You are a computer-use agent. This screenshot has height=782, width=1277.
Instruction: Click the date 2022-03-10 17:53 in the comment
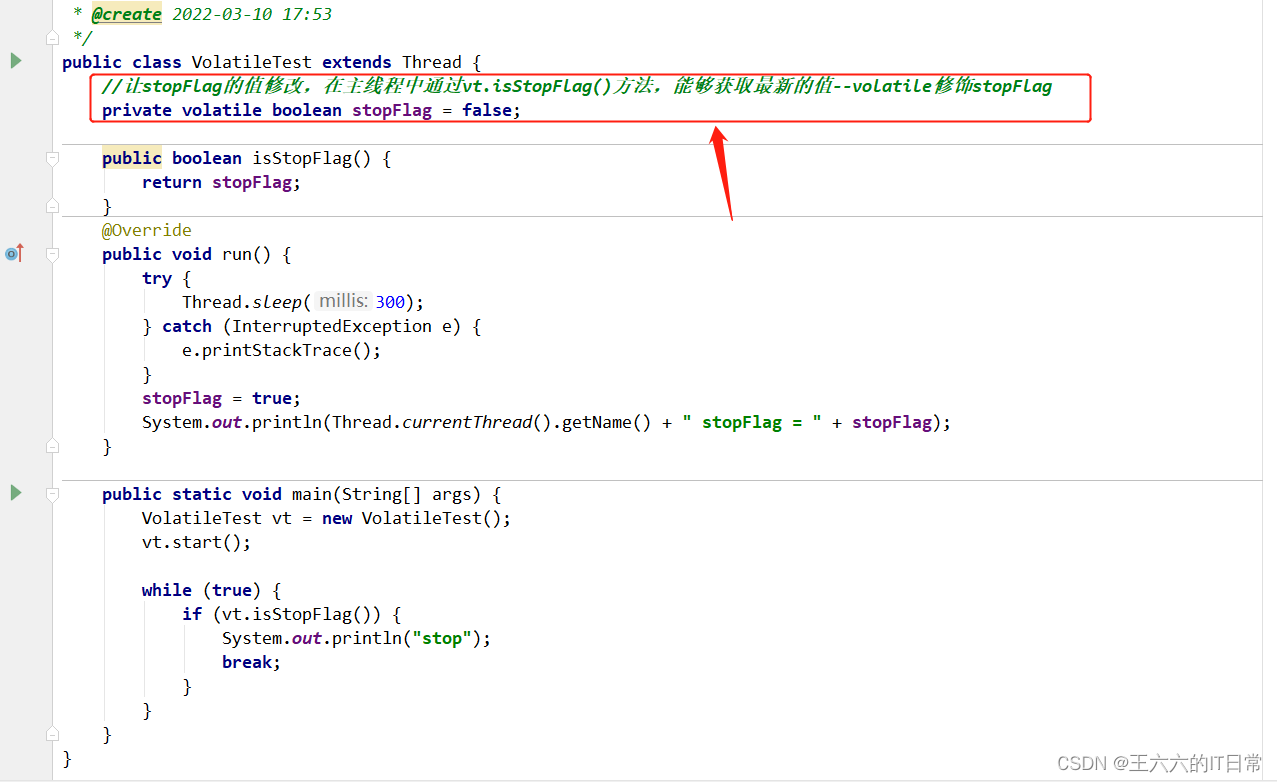click(x=252, y=14)
